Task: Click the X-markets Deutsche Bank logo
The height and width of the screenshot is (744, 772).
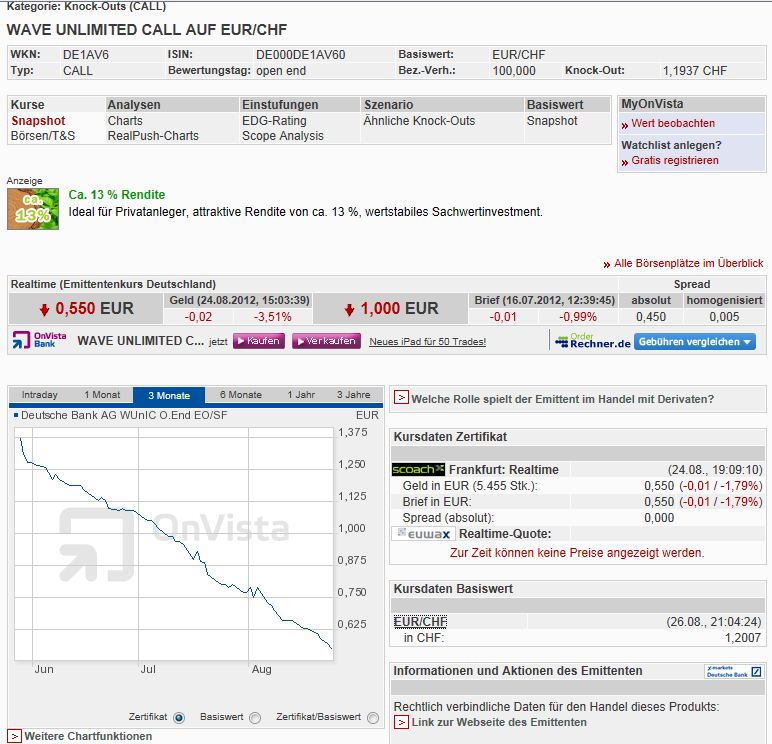Action: click(x=734, y=671)
